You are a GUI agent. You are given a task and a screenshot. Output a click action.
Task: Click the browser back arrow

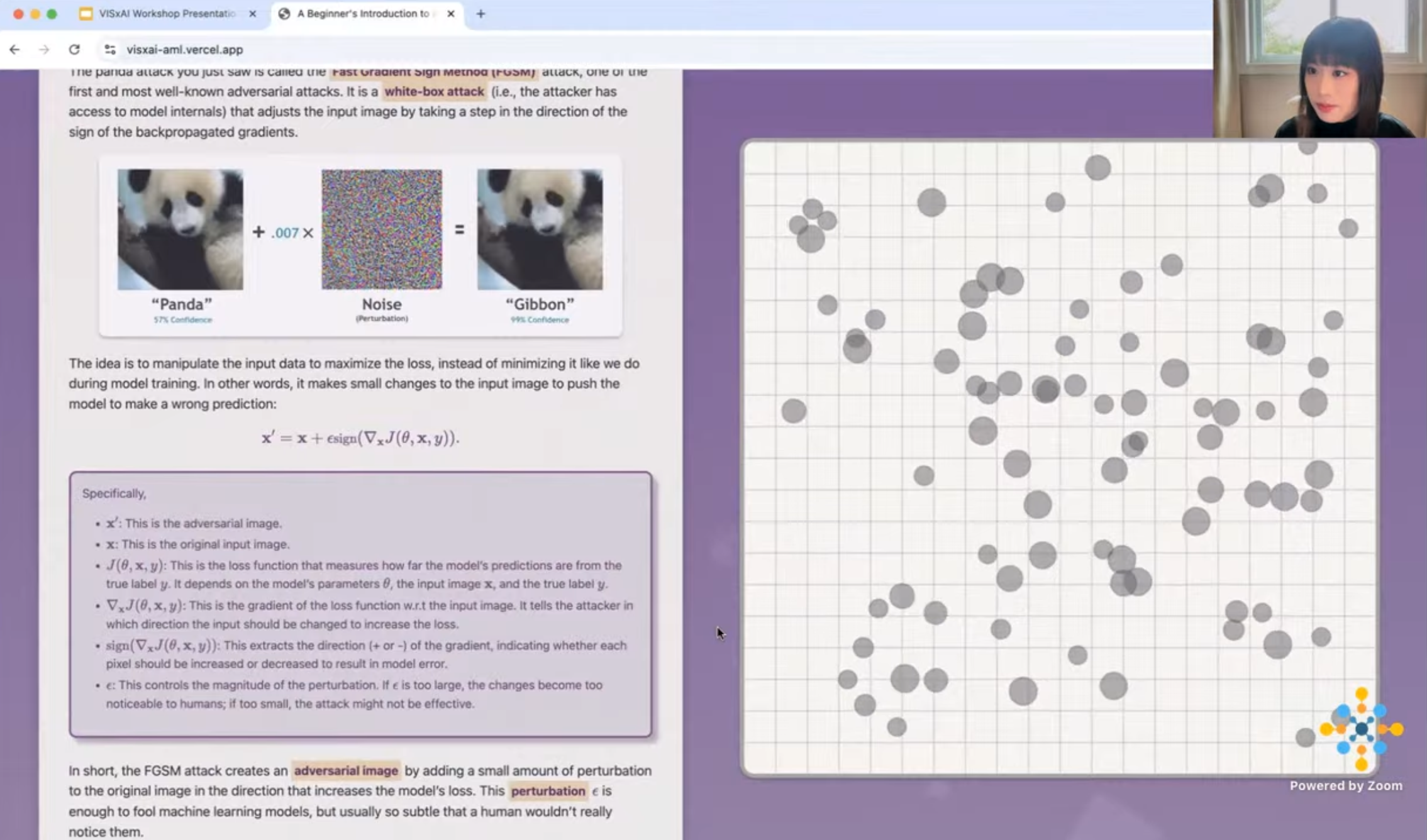(x=14, y=49)
